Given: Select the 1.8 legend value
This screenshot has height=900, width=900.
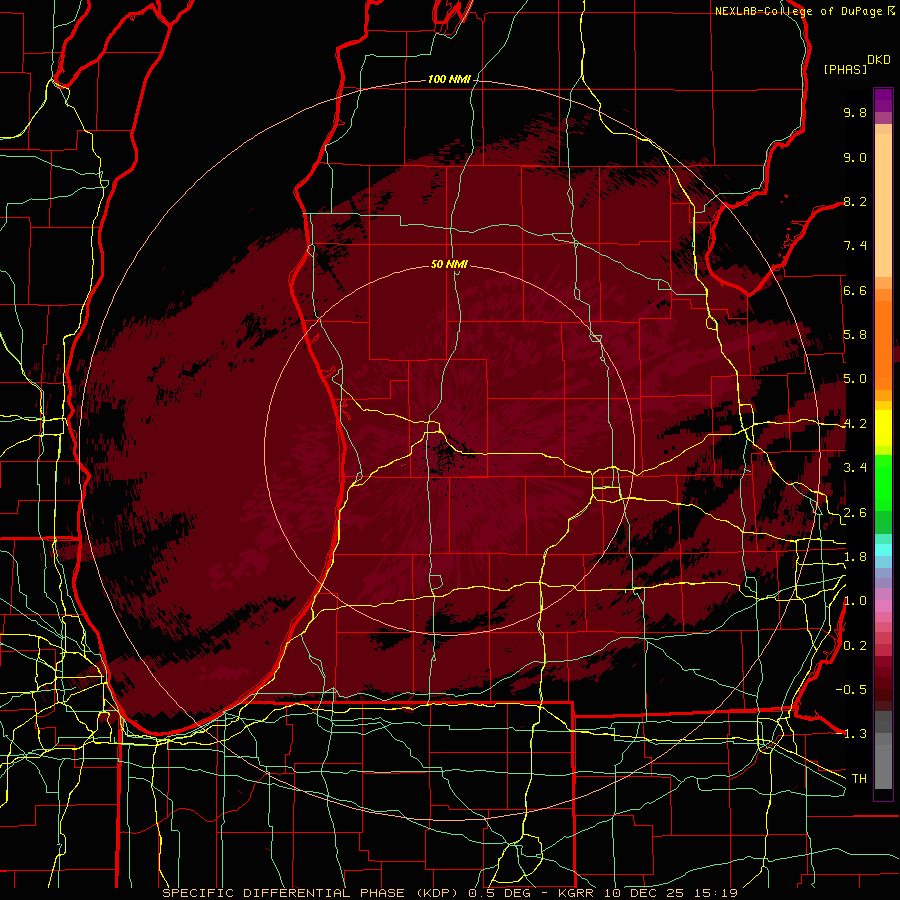Looking at the screenshot, I should point(855,557).
